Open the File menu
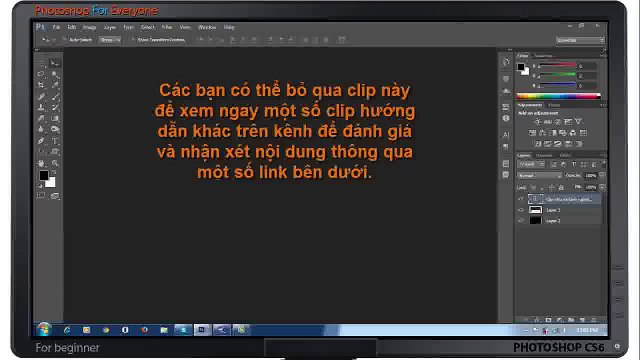Image resolution: width=640 pixels, height=360 pixels. pyautogui.click(x=56, y=27)
